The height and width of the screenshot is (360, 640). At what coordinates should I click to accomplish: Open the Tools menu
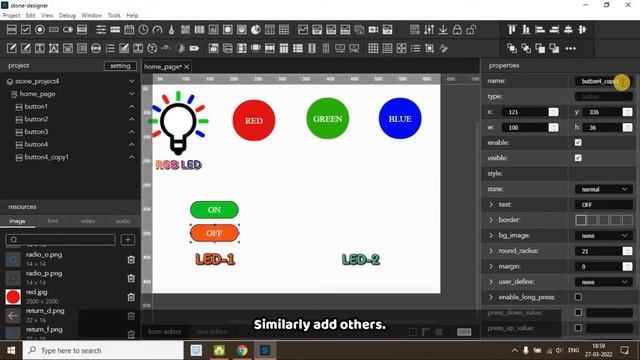point(114,15)
